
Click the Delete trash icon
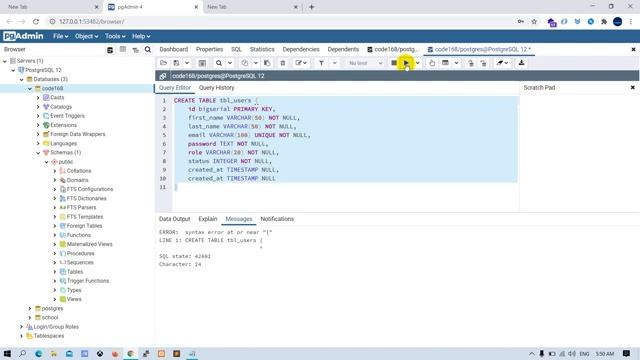(282, 63)
